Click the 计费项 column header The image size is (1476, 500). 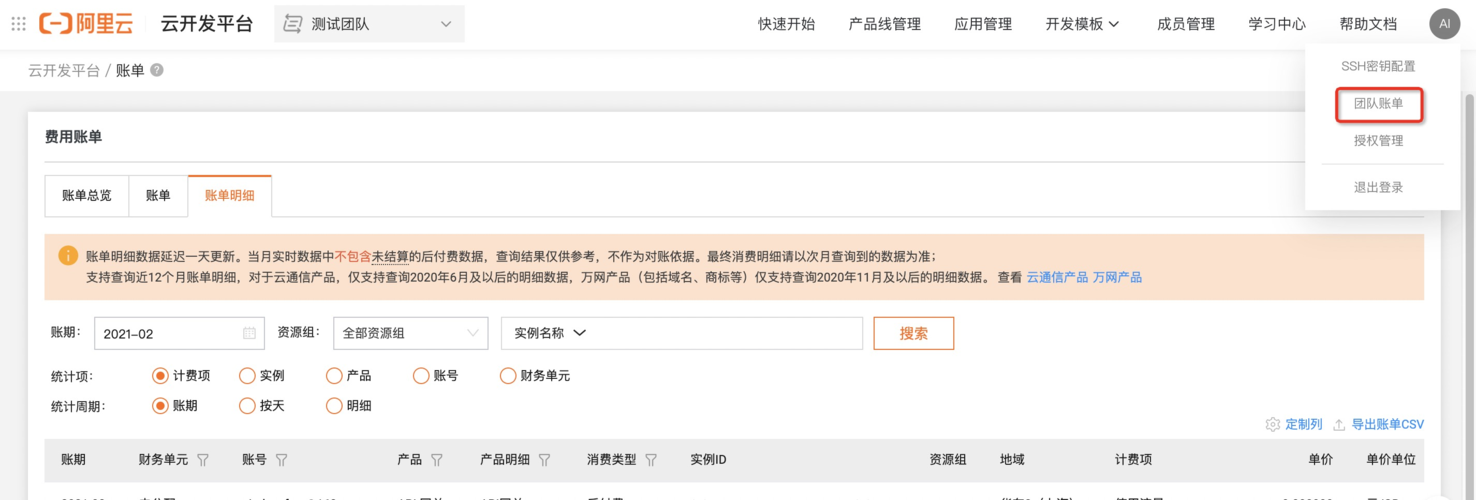(x=1133, y=460)
